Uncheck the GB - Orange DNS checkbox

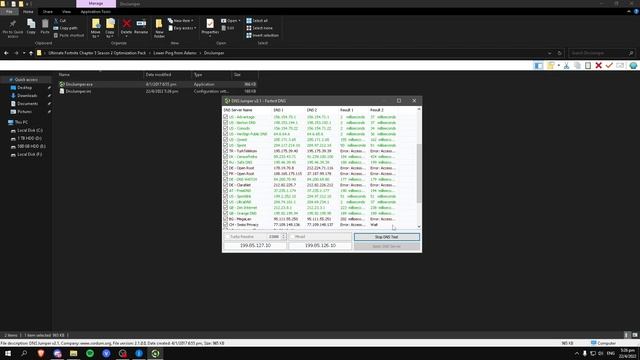click(x=226, y=213)
